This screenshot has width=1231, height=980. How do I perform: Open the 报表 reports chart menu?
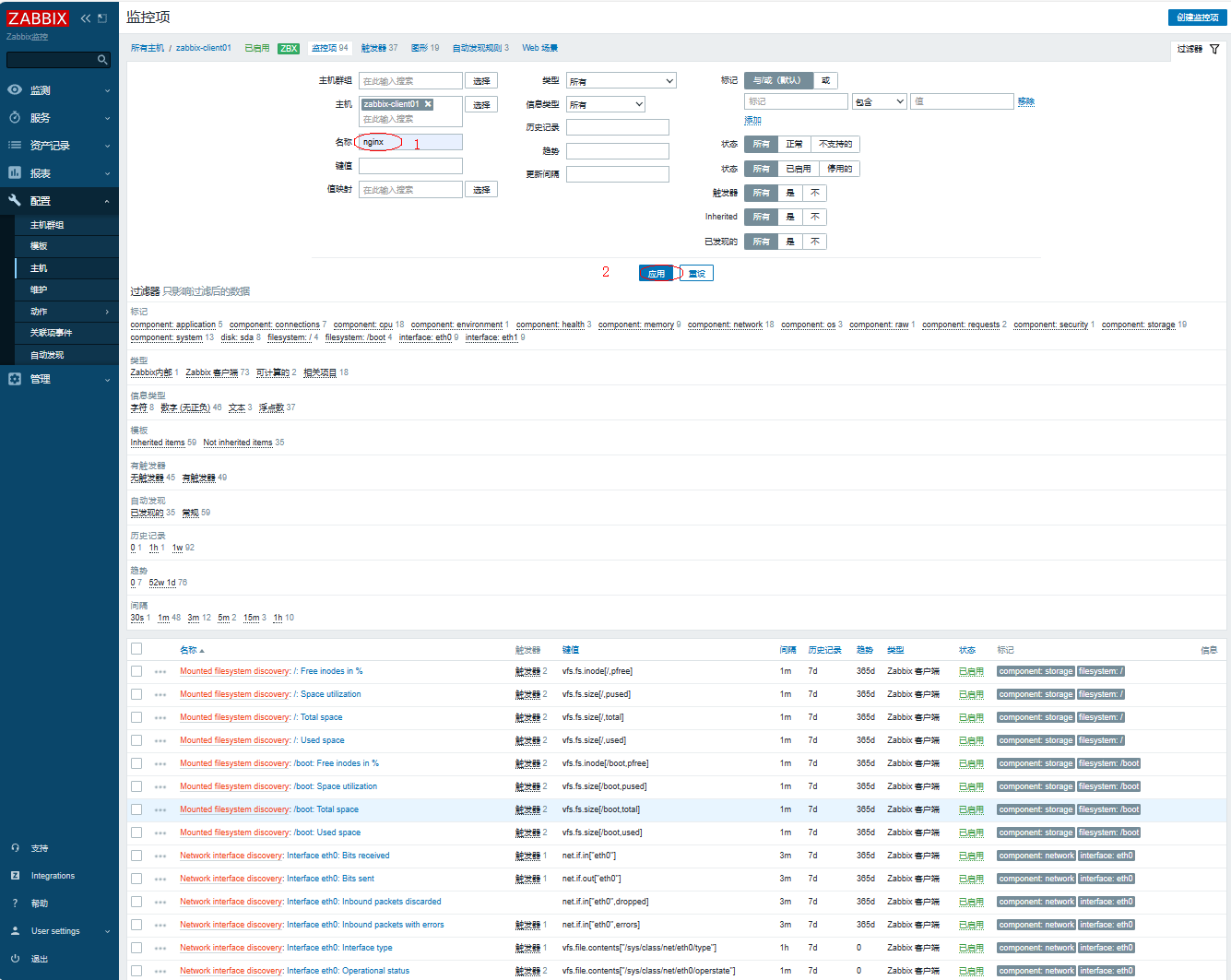[x=15, y=173]
